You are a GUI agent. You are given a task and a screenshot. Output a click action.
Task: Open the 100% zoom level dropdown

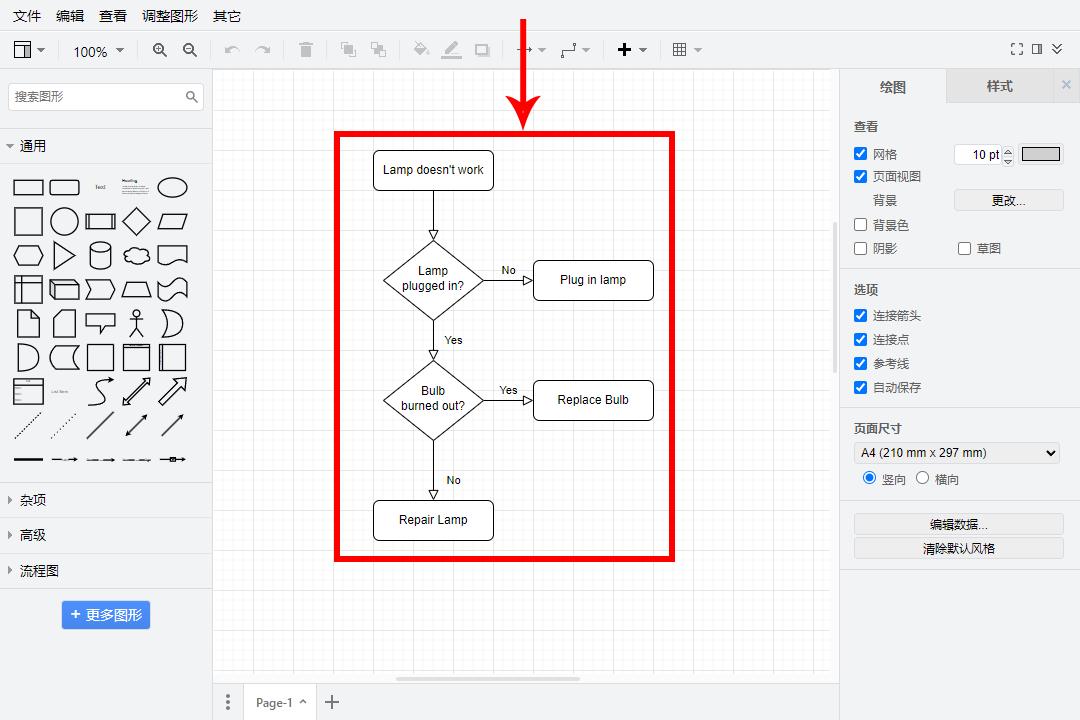pos(98,51)
